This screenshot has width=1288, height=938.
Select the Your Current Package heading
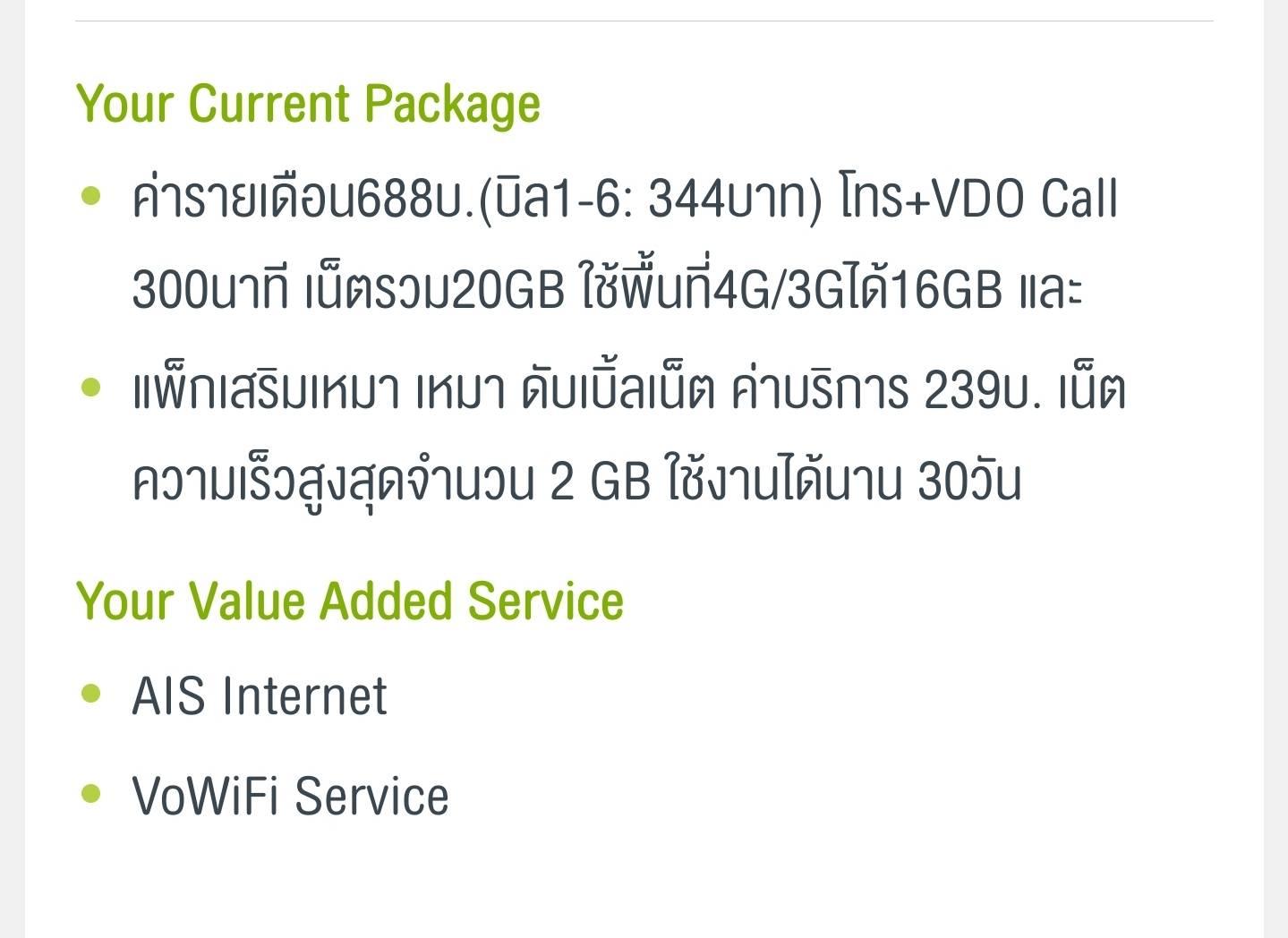pyautogui.click(x=309, y=104)
